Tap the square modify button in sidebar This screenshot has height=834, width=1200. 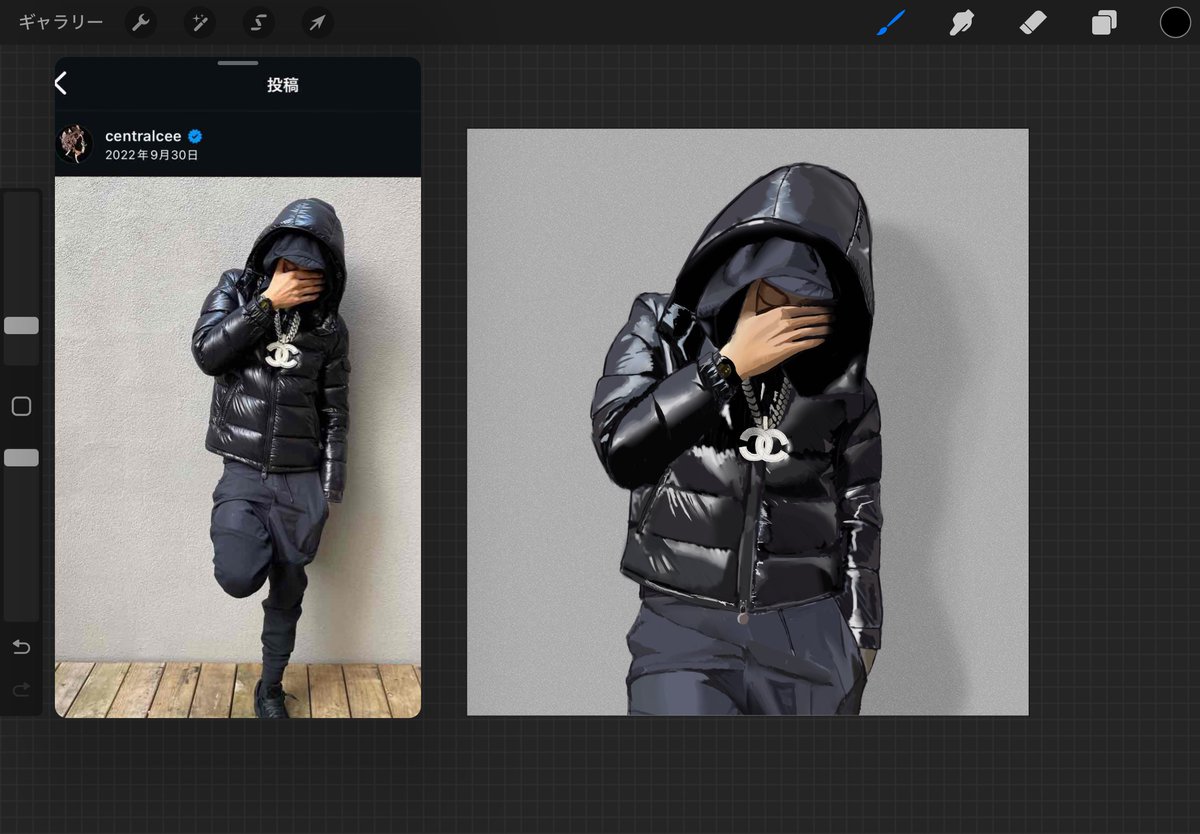(21, 406)
